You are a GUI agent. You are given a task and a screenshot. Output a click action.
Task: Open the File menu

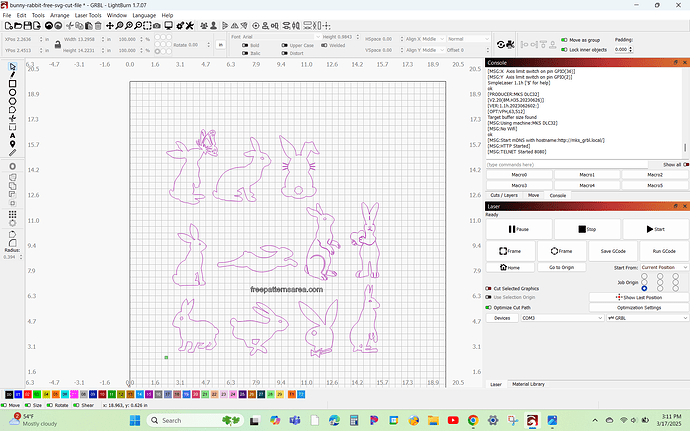coord(7,15)
